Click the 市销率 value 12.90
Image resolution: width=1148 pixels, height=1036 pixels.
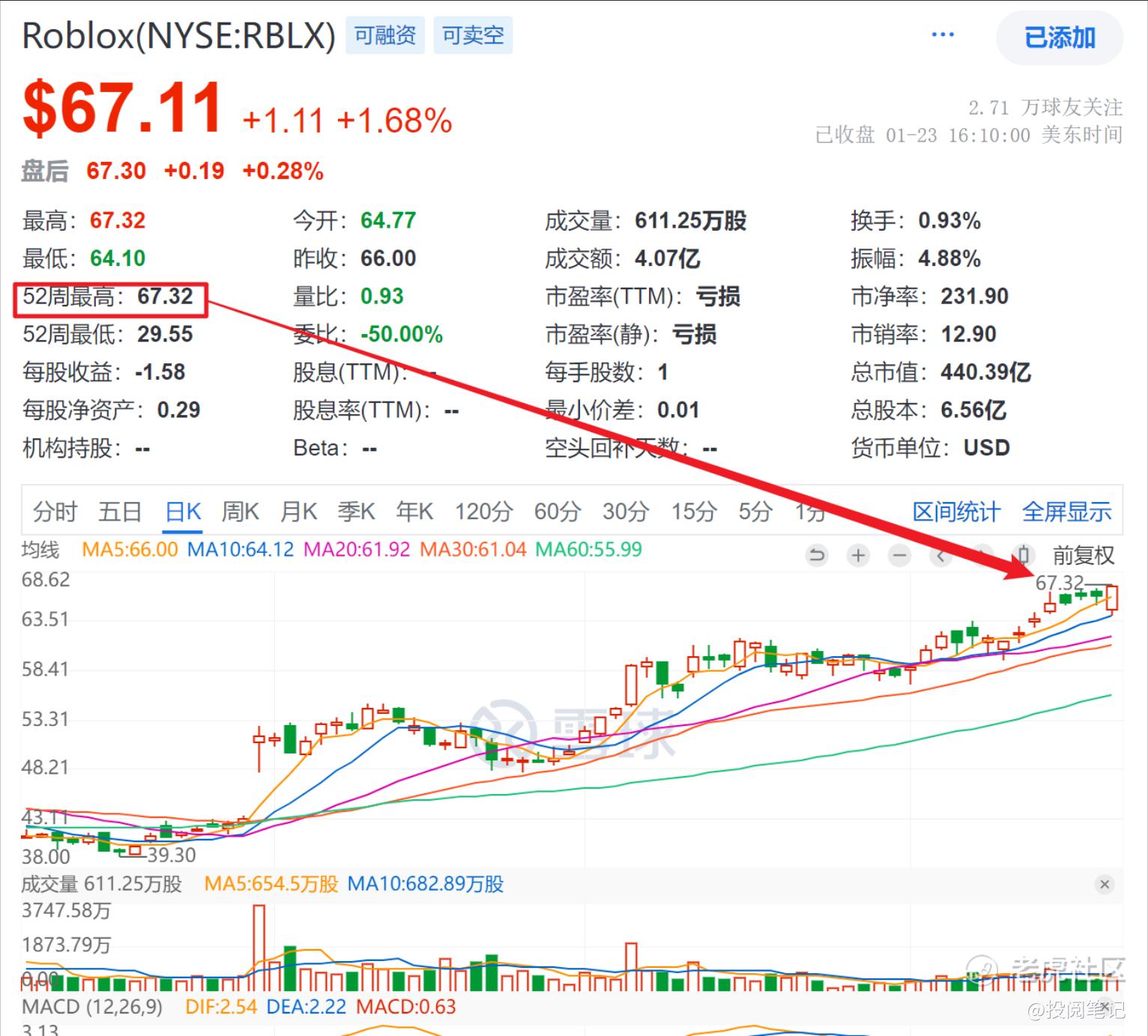pos(969,334)
